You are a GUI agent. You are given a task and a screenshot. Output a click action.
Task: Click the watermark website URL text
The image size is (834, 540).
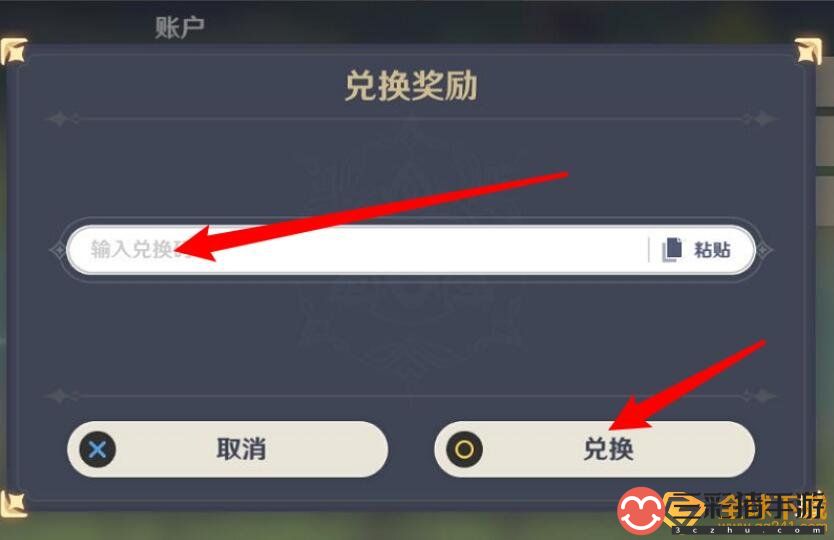tap(750, 530)
